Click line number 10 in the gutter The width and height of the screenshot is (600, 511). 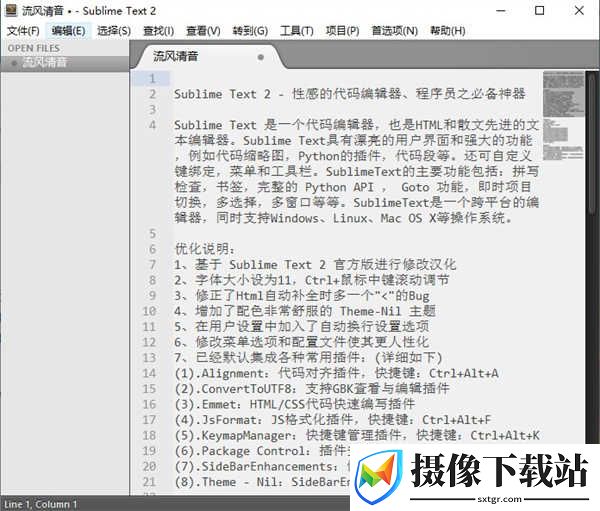(149, 311)
